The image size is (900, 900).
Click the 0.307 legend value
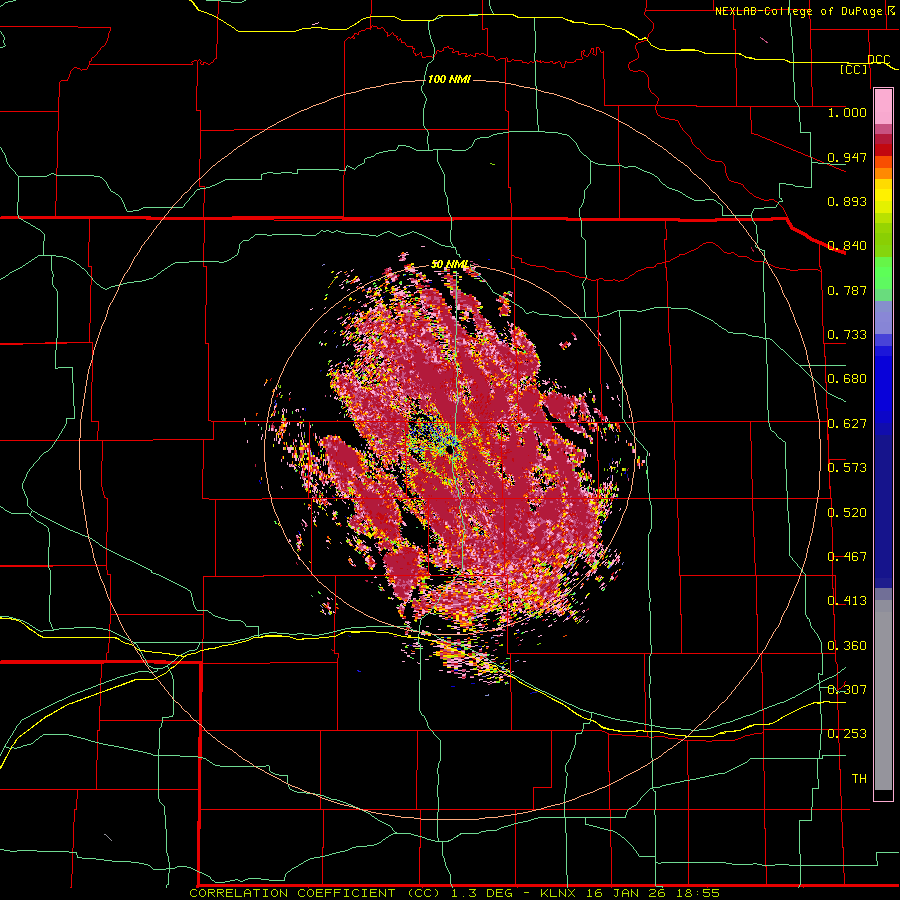pos(847,690)
